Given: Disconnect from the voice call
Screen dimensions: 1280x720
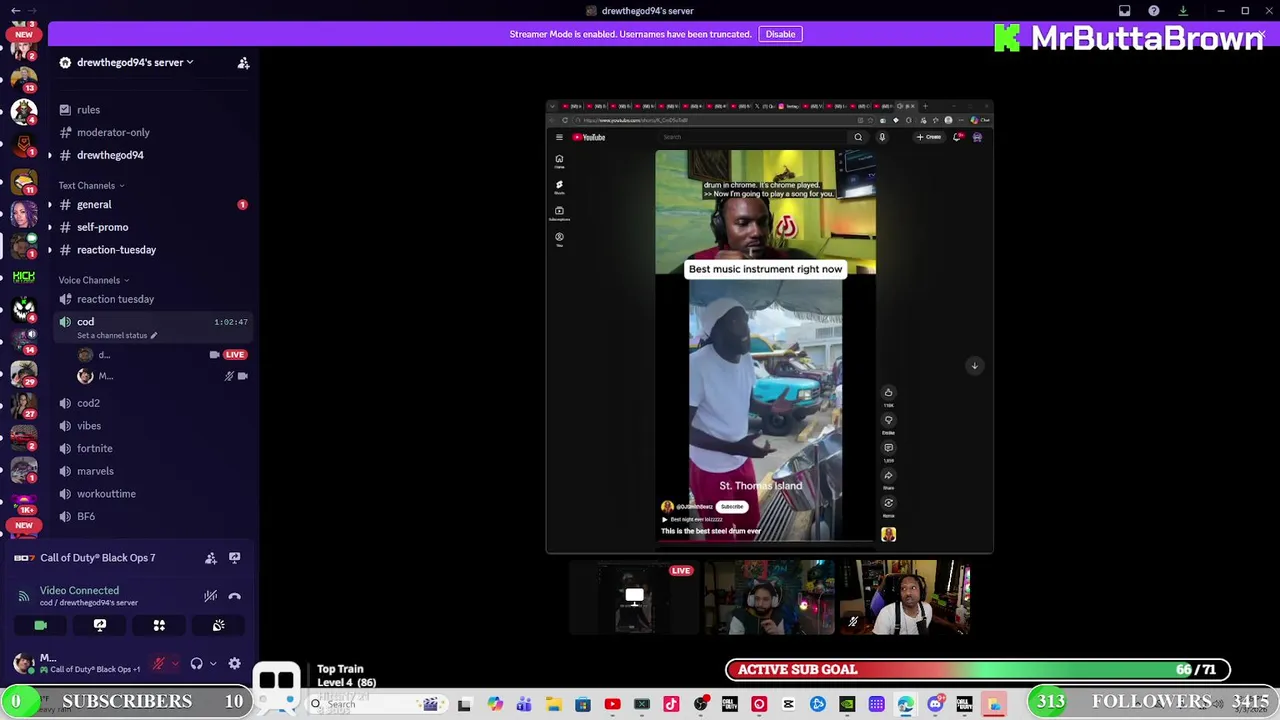Looking at the screenshot, I should [234, 596].
